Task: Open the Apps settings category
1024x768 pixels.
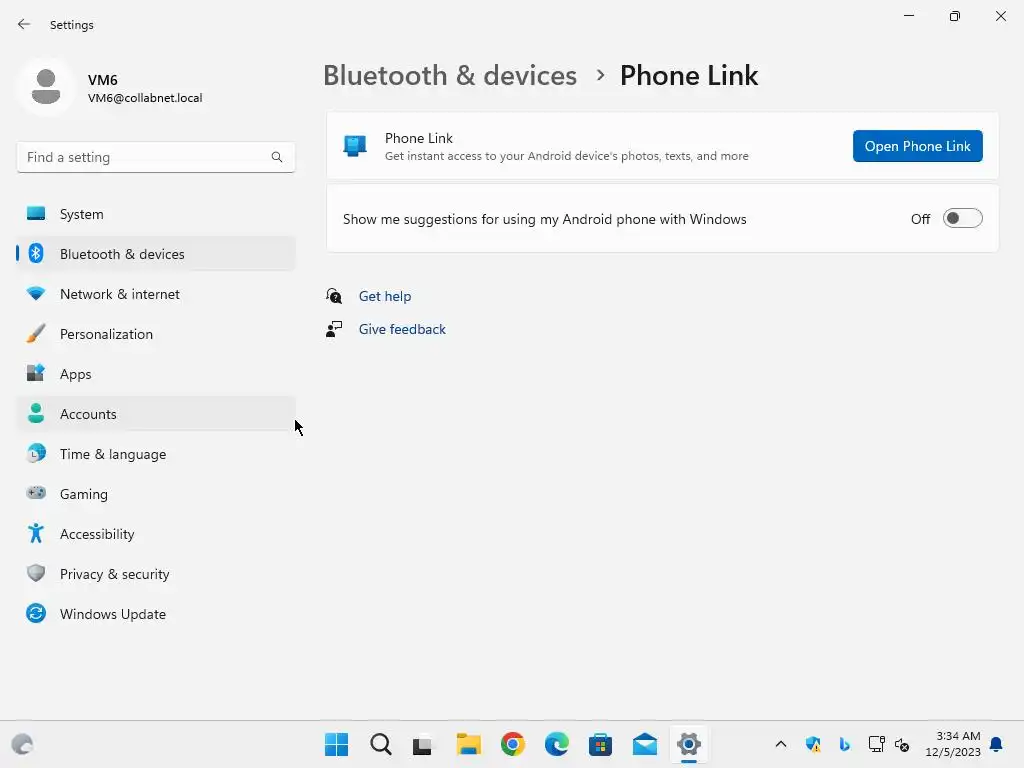Action: point(156,374)
